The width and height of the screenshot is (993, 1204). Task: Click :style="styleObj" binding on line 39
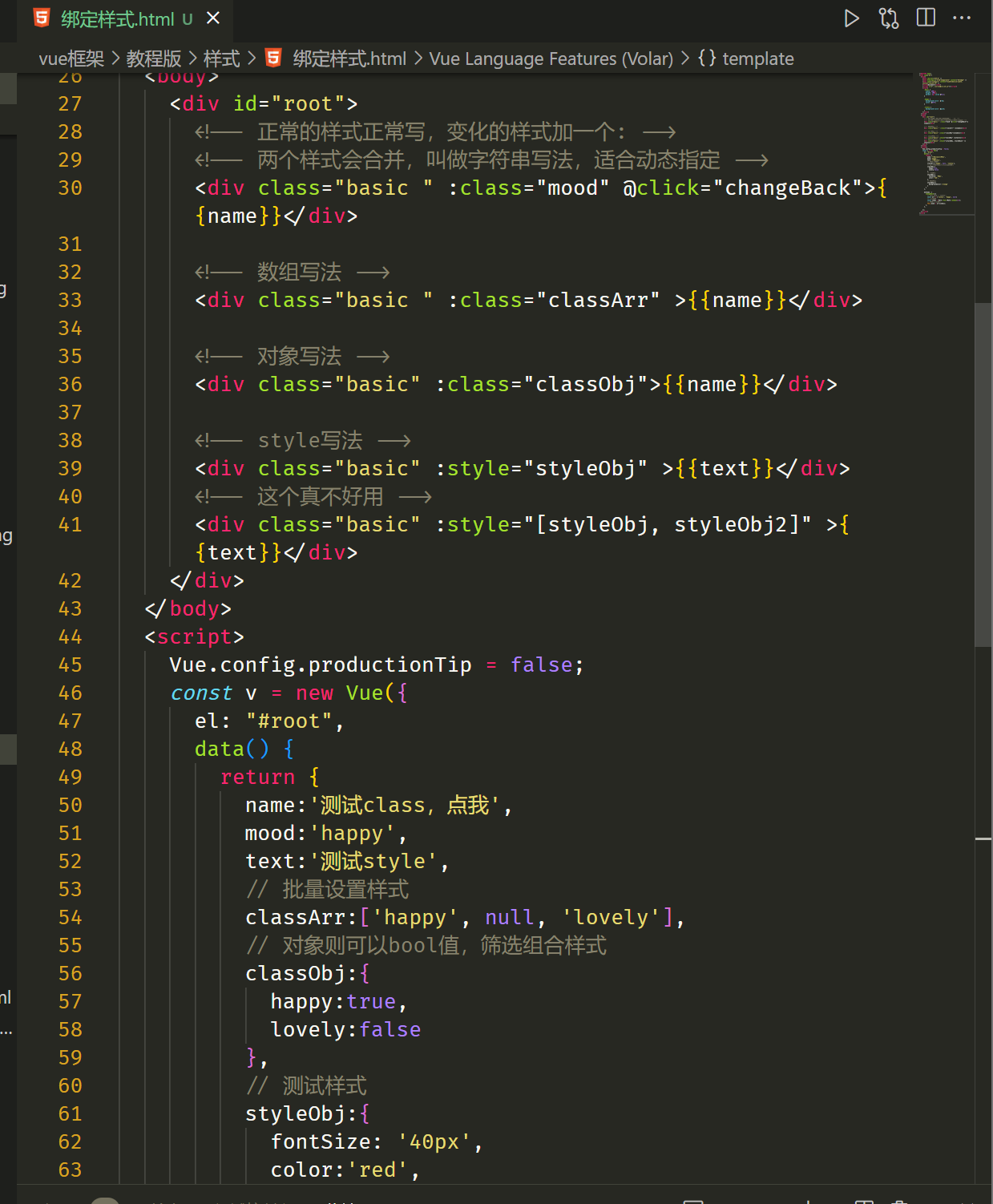(x=542, y=468)
